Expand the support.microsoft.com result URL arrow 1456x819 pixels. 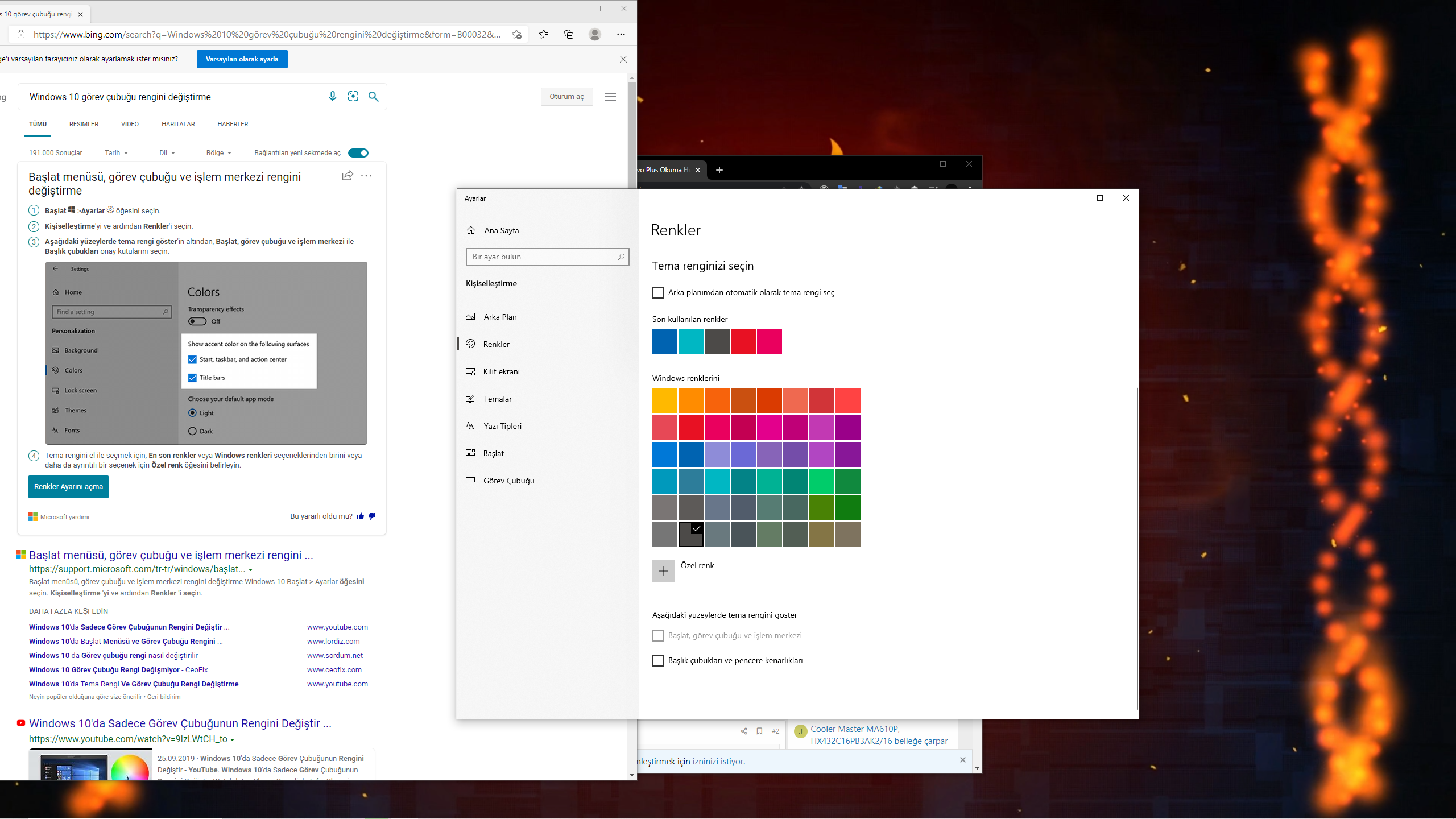coord(251,570)
